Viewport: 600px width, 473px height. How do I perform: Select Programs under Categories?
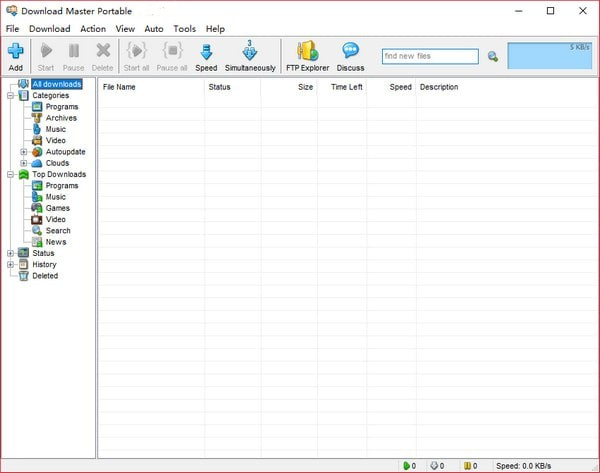62,106
